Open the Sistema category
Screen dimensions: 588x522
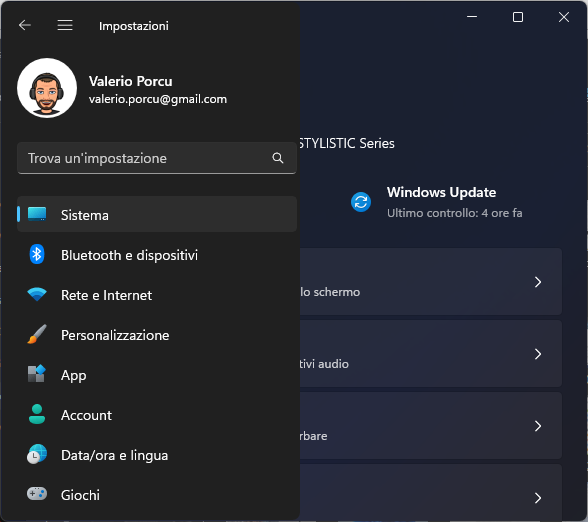coord(157,214)
